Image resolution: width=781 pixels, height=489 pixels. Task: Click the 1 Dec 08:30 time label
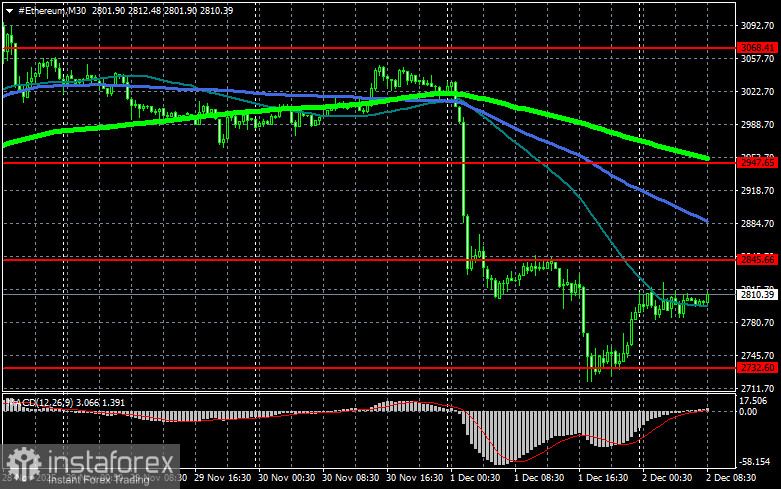click(x=539, y=478)
